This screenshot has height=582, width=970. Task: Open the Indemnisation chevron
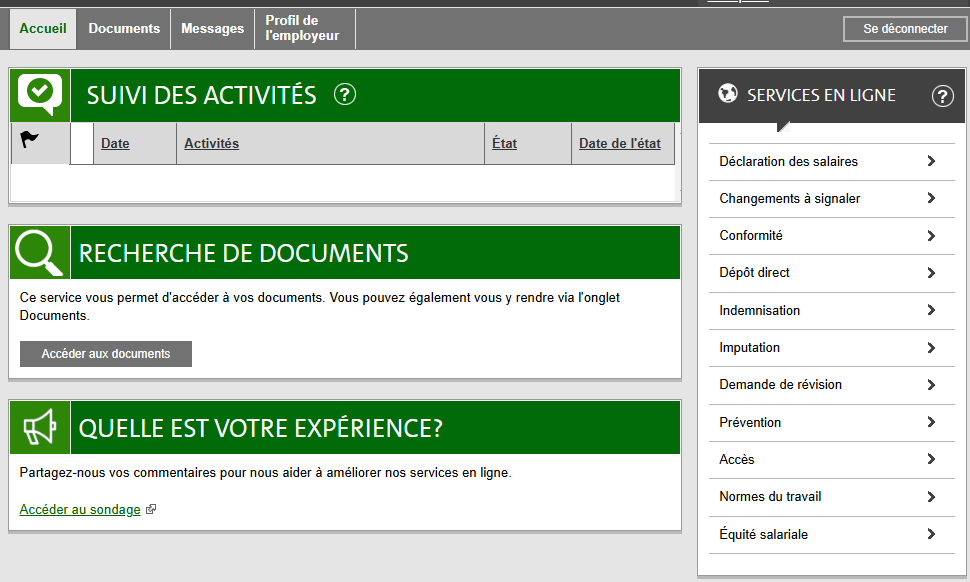tap(931, 310)
